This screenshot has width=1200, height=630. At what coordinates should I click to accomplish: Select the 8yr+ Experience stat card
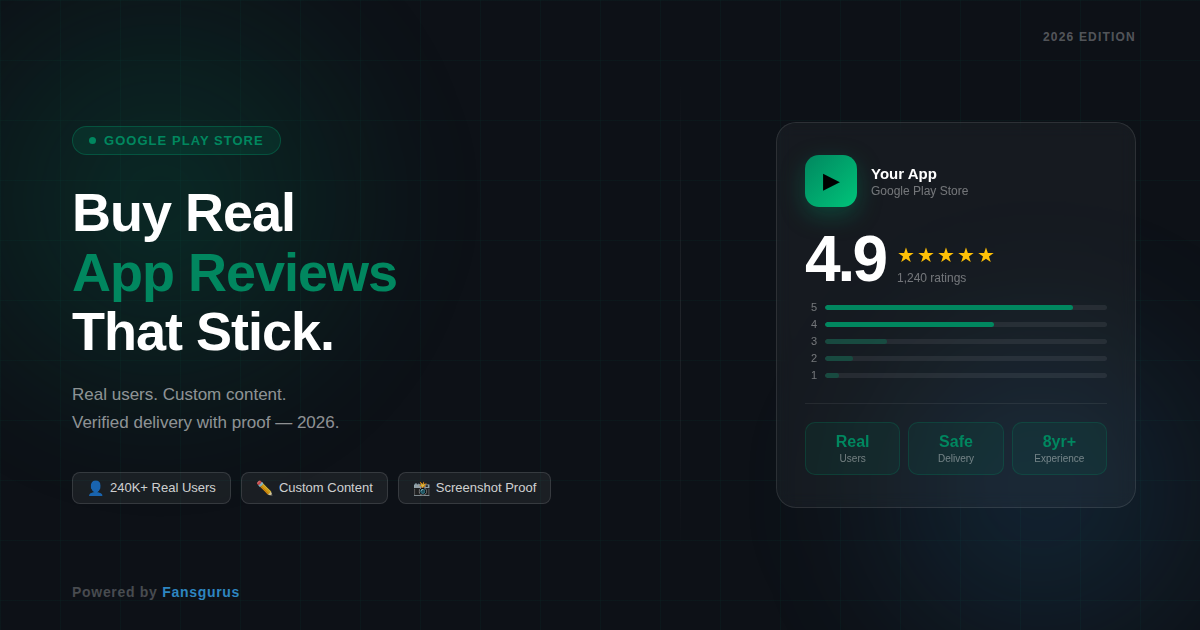click(1059, 448)
